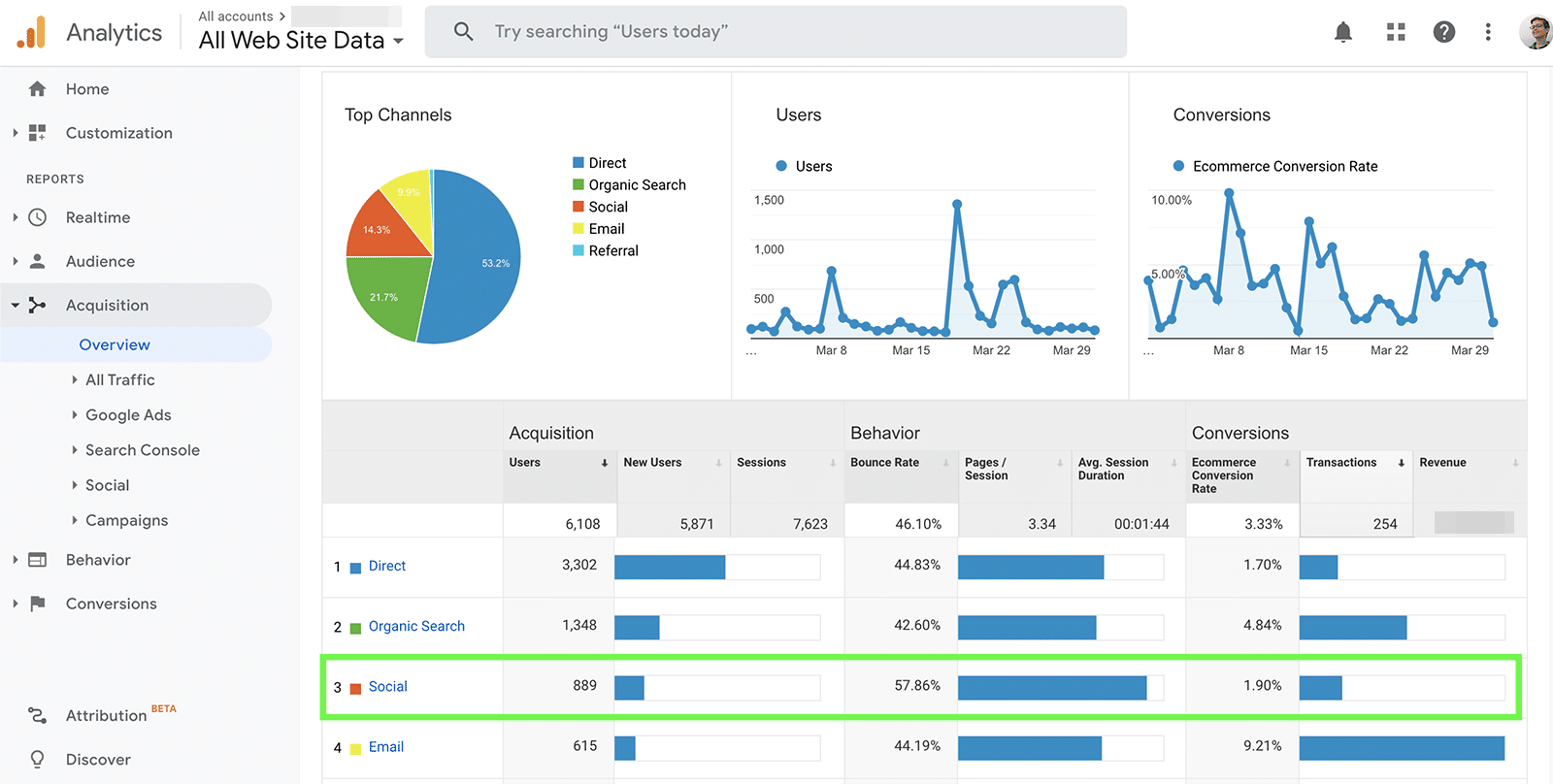1553x784 pixels.
Task: Collapse the Acquisition section
Action: point(16,306)
